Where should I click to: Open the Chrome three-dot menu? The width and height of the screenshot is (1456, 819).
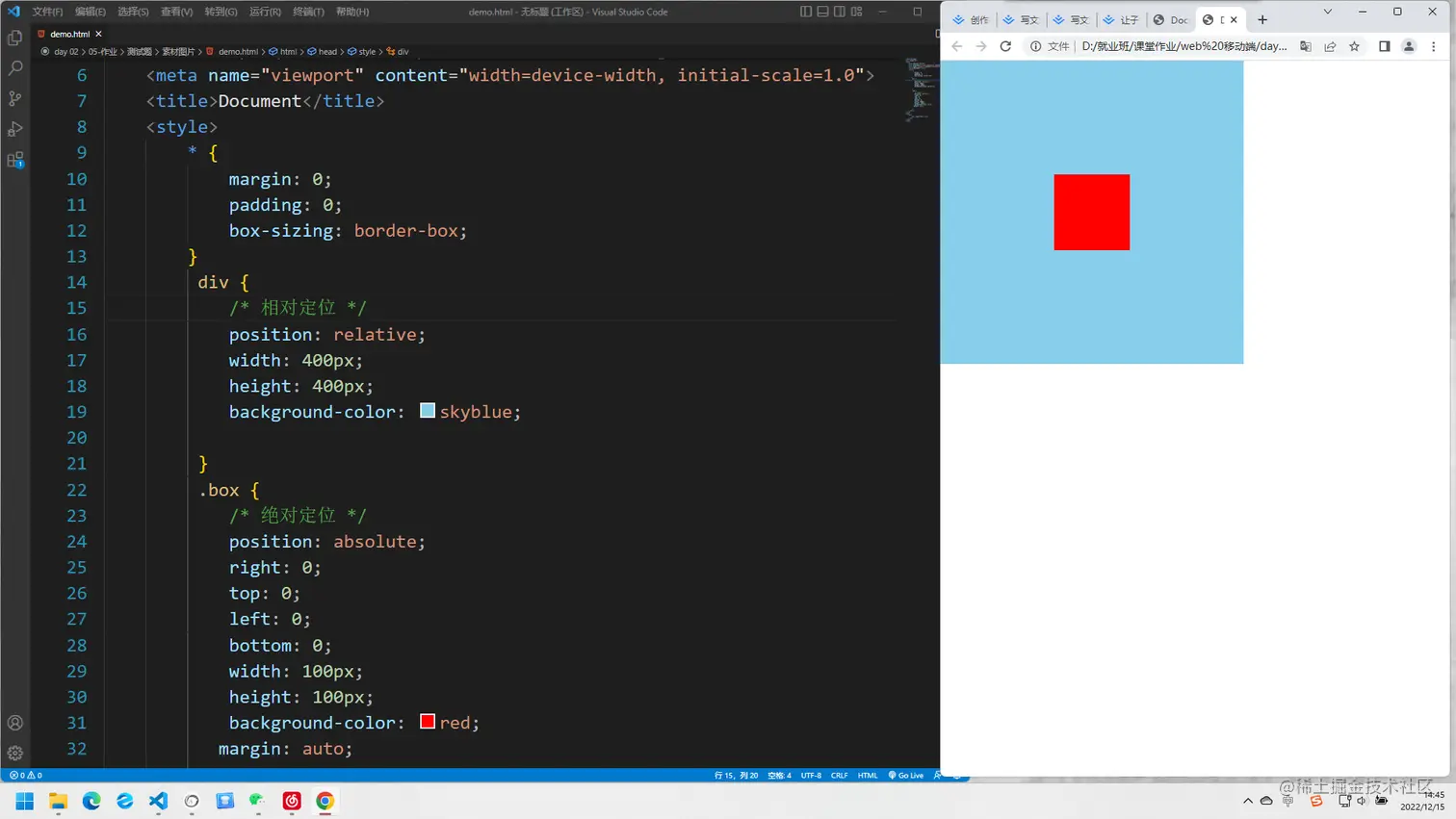point(1433,46)
